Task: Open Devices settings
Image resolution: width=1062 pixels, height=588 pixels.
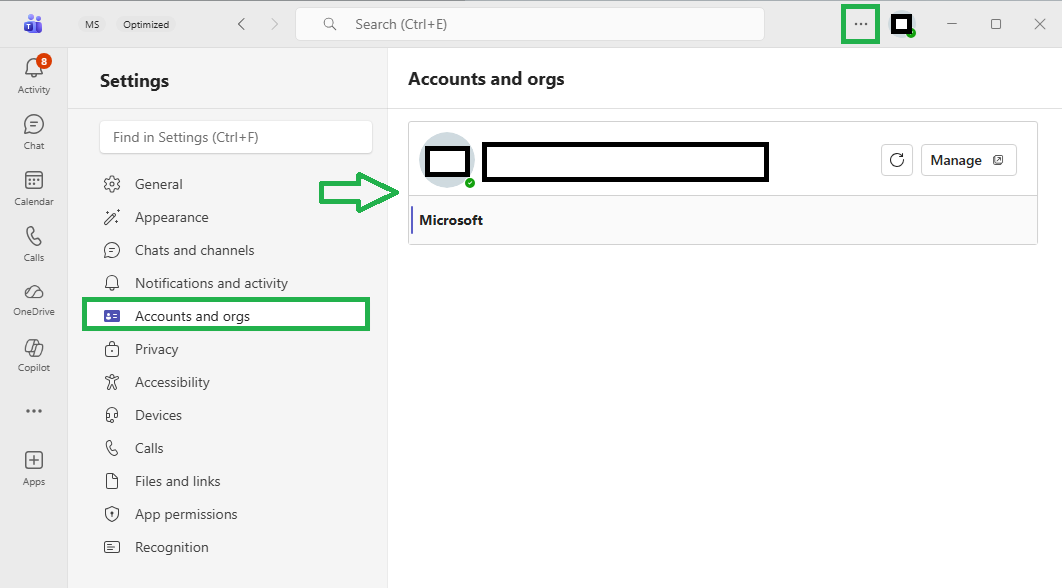Action: [x=158, y=415]
